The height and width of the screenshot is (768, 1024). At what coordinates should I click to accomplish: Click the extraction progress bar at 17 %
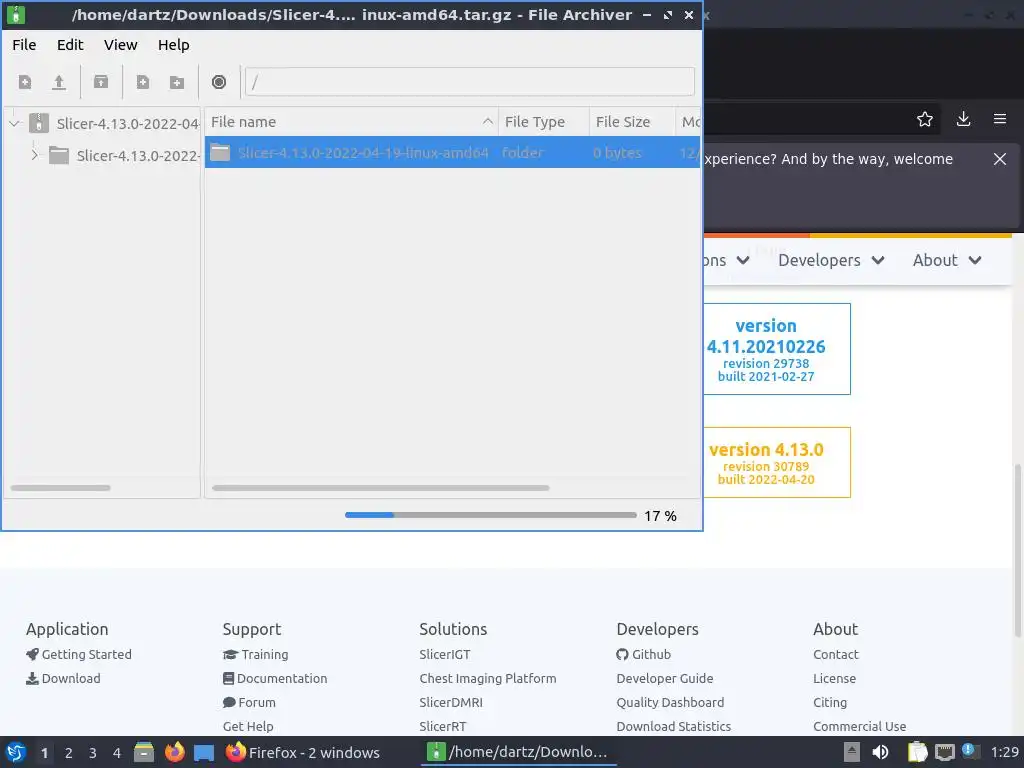[490, 515]
